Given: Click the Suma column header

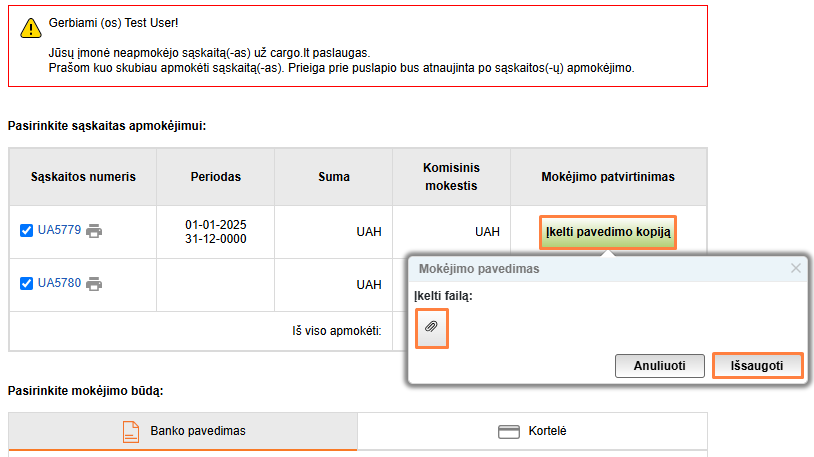Looking at the screenshot, I should pos(334,177).
